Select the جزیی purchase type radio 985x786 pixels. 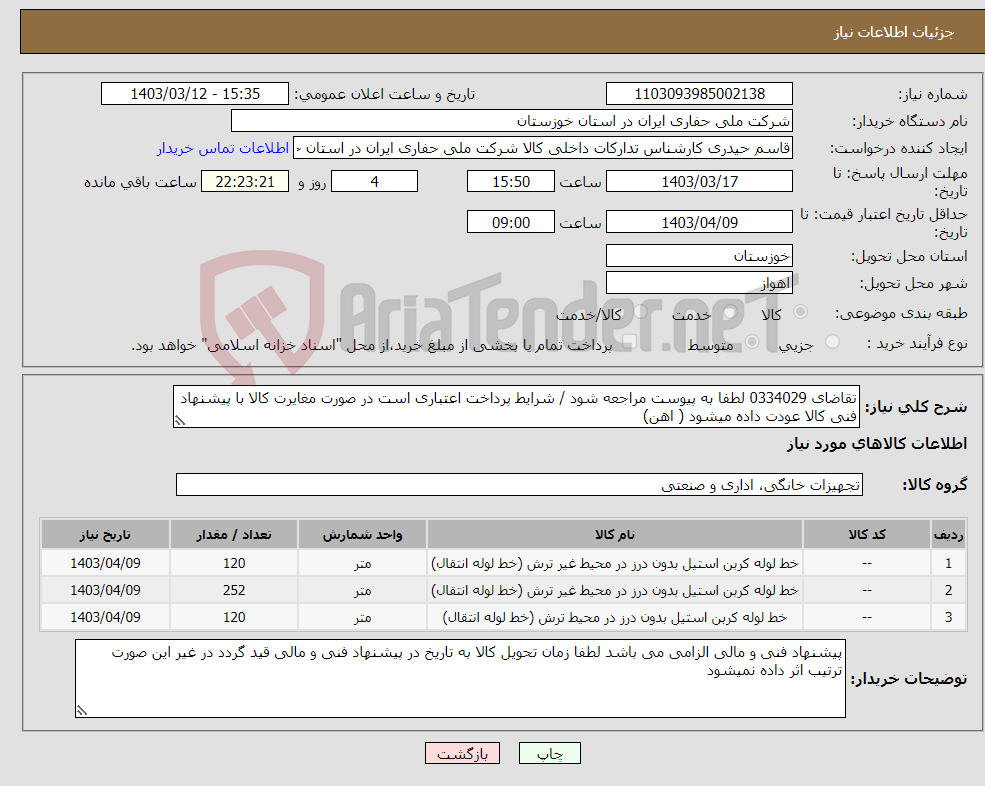[832, 342]
